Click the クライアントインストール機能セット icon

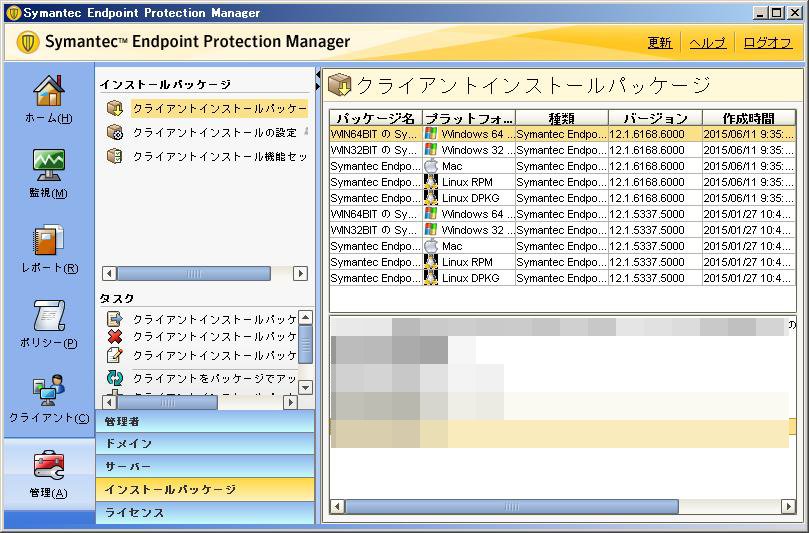(115, 156)
